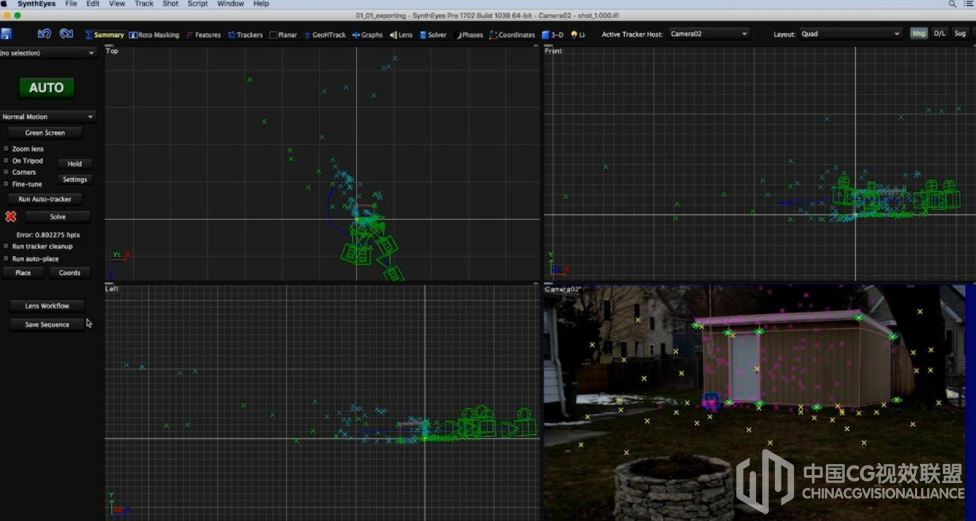This screenshot has height=521, width=976.
Task: Open the Edit menu
Action: pyautogui.click(x=93, y=4)
